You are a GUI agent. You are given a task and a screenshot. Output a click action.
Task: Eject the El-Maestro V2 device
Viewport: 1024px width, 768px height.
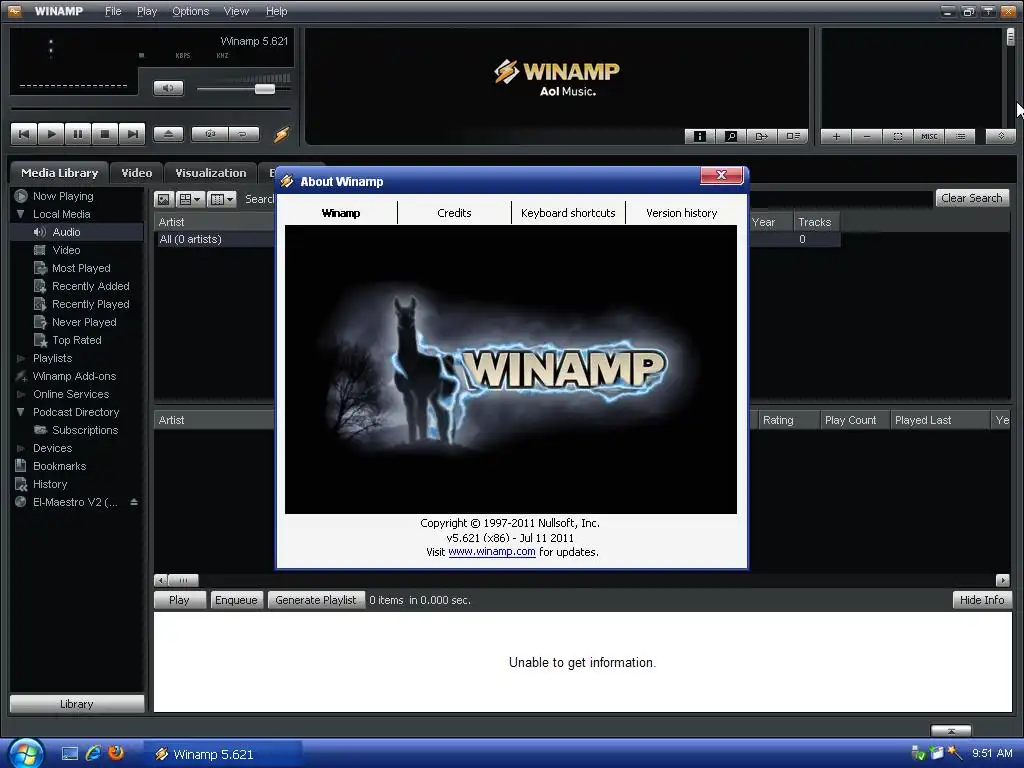tap(134, 502)
